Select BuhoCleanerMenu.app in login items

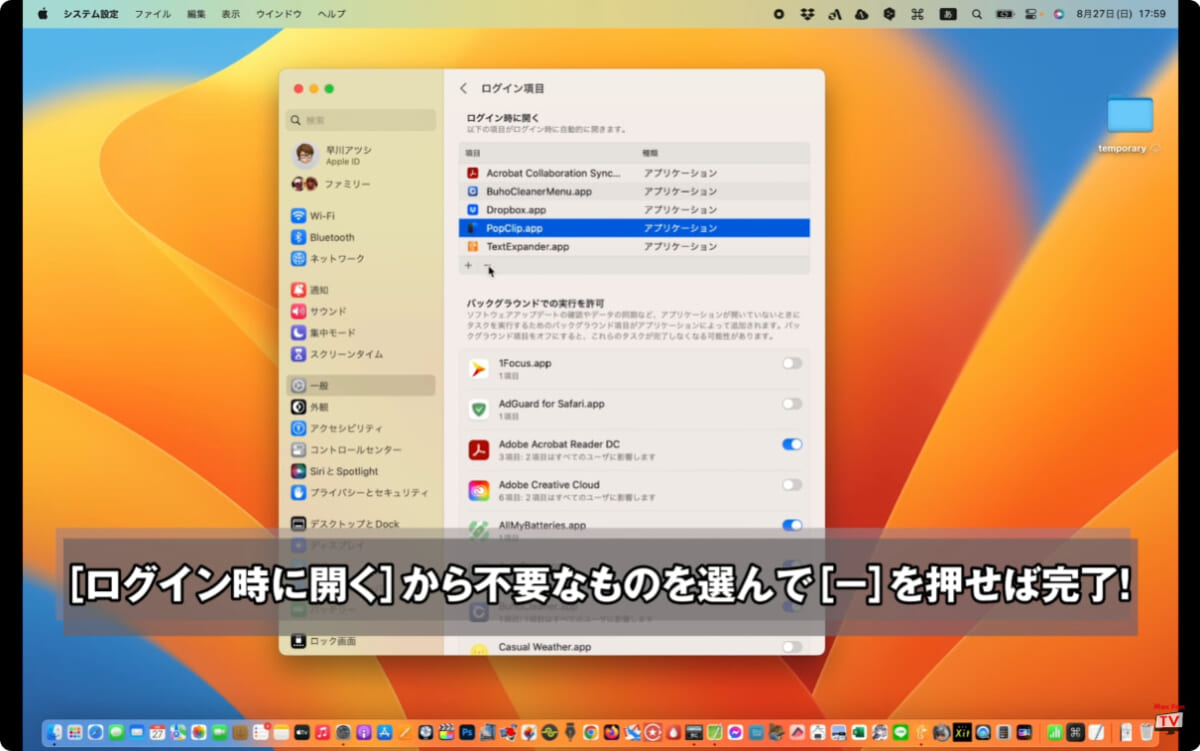click(634, 191)
